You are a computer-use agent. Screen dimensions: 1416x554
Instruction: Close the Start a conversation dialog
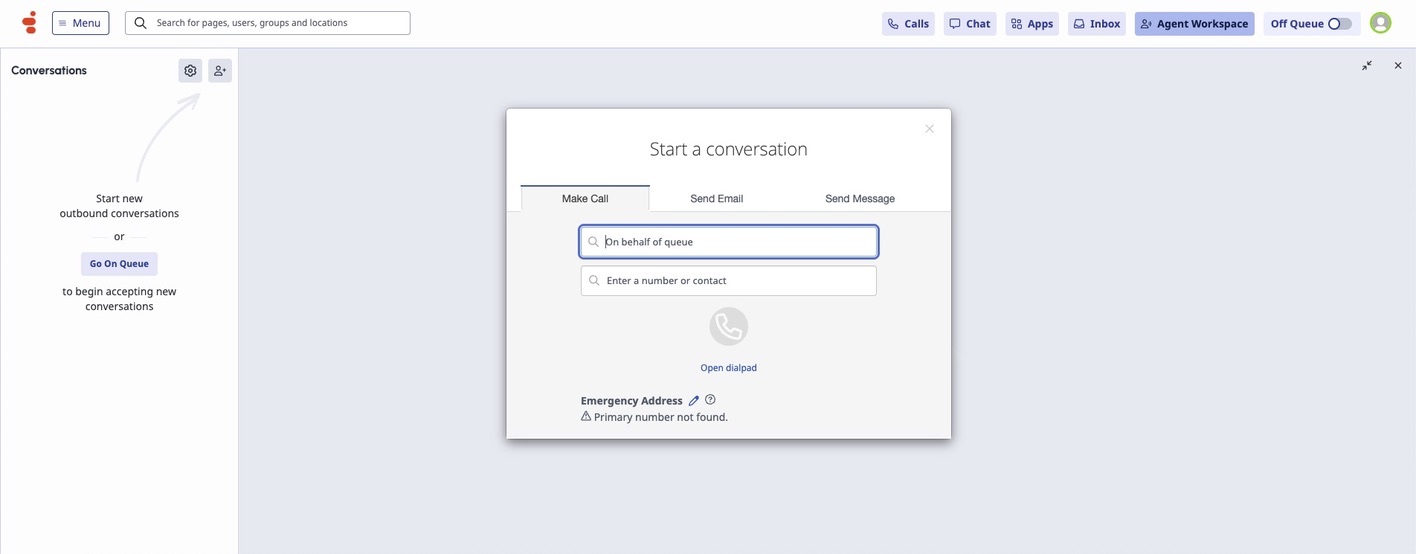(929, 129)
